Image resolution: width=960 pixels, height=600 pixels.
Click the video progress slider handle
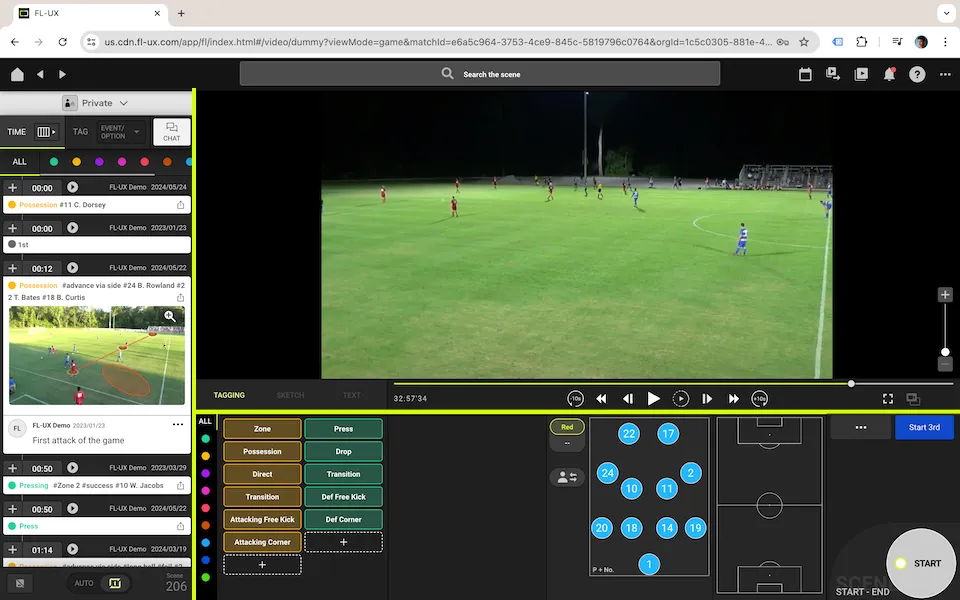(x=851, y=383)
